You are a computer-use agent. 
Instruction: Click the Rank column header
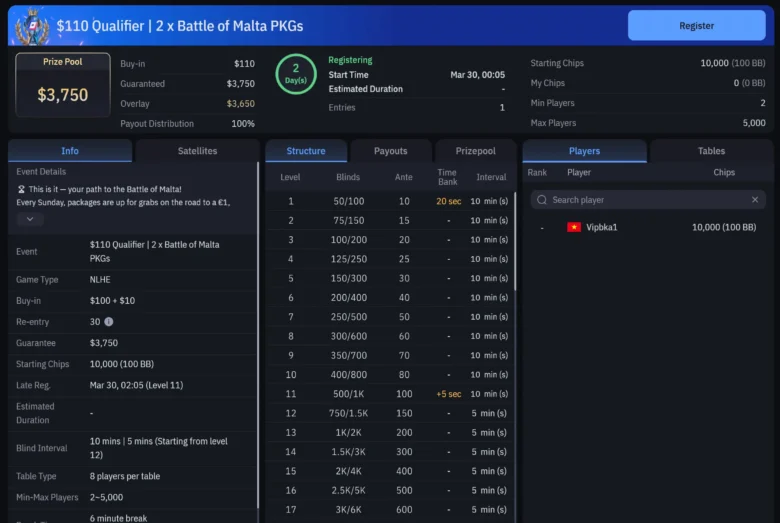pyautogui.click(x=537, y=172)
